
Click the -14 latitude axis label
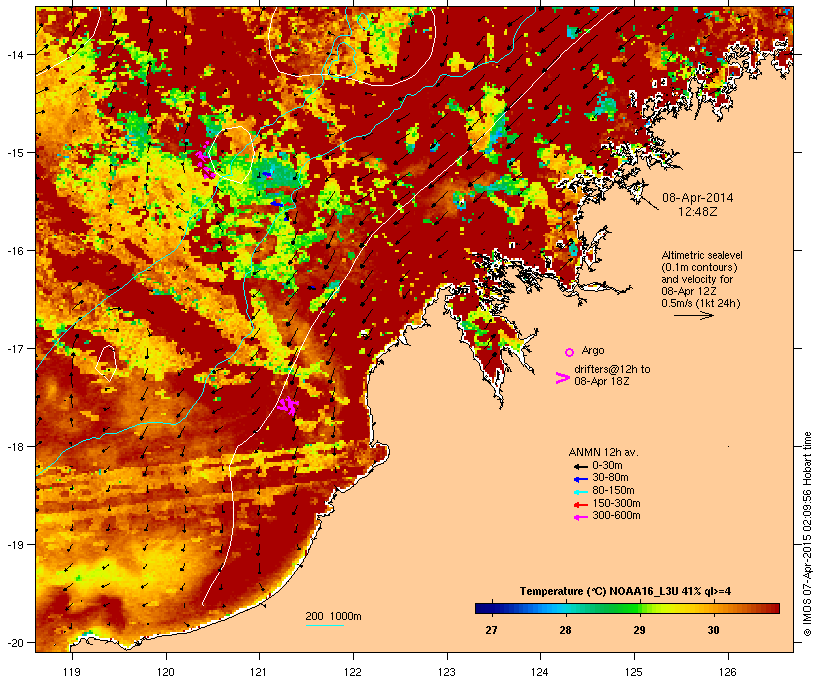(x=15, y=54)
